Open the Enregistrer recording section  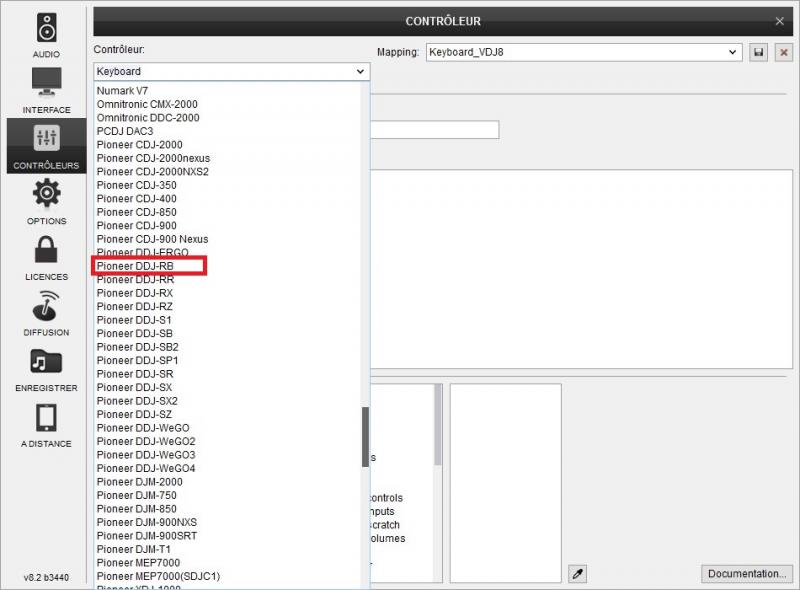click(x=46, y=368)
